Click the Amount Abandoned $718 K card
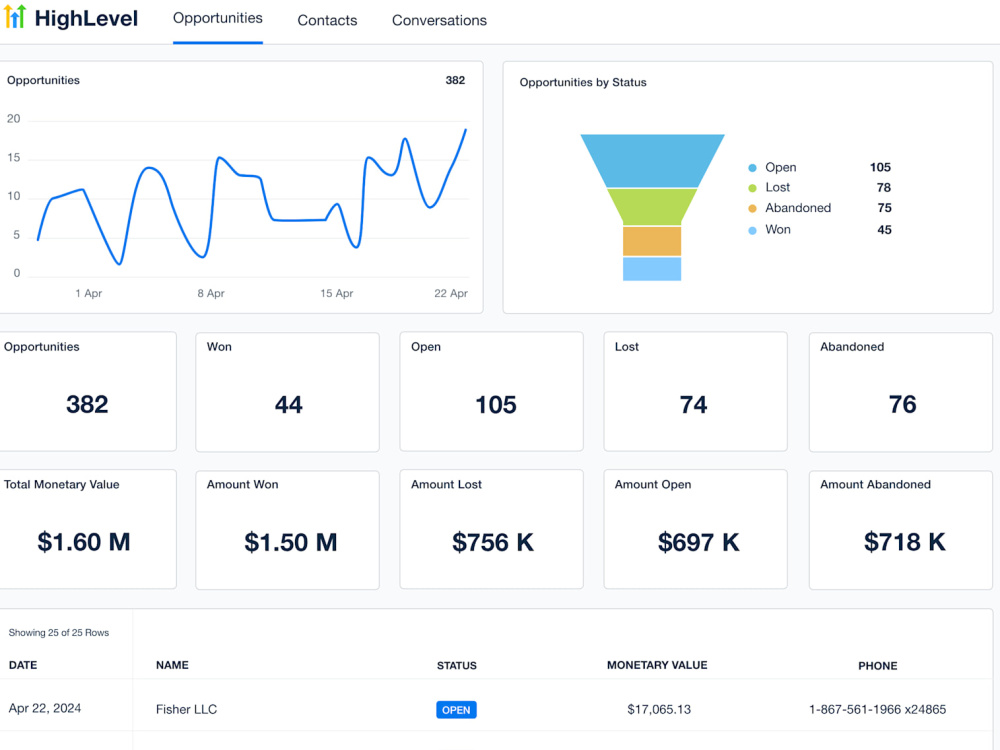The image size is (1000, 750). [x=901, y=530]
